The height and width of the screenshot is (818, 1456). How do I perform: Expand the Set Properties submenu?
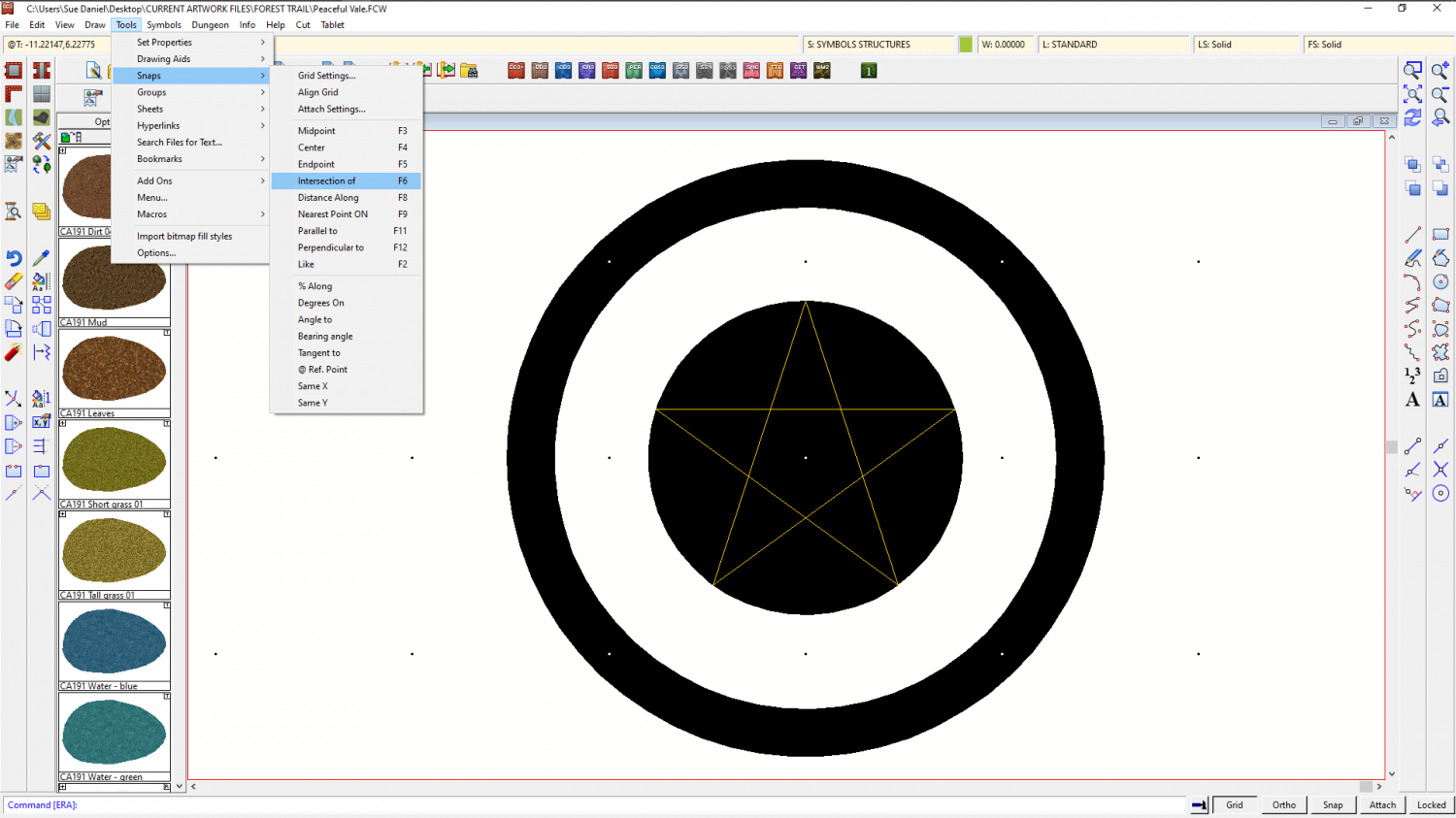190,43
